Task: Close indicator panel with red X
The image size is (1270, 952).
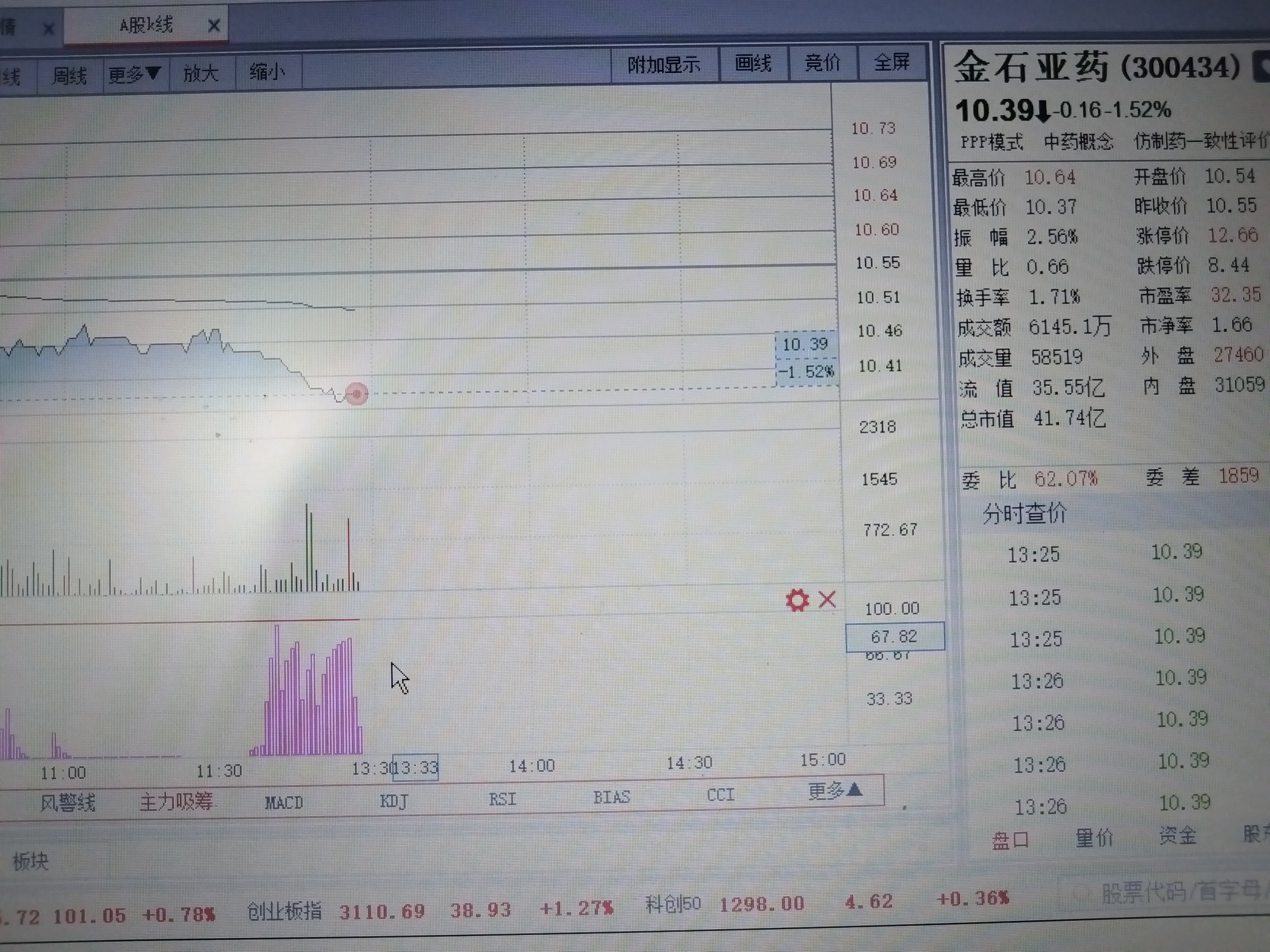Action: pos(827,599)
